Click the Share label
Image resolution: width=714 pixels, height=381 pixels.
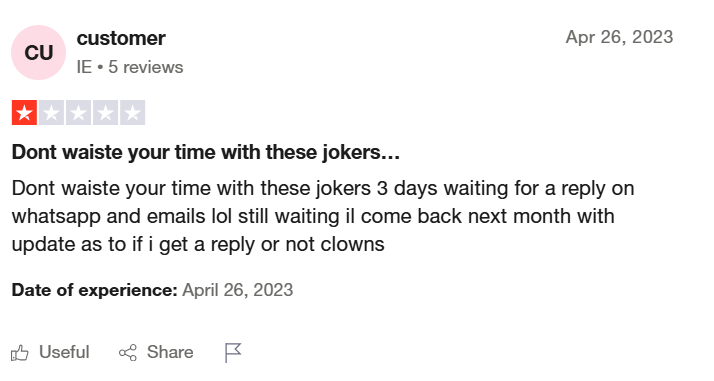(170, 352)
